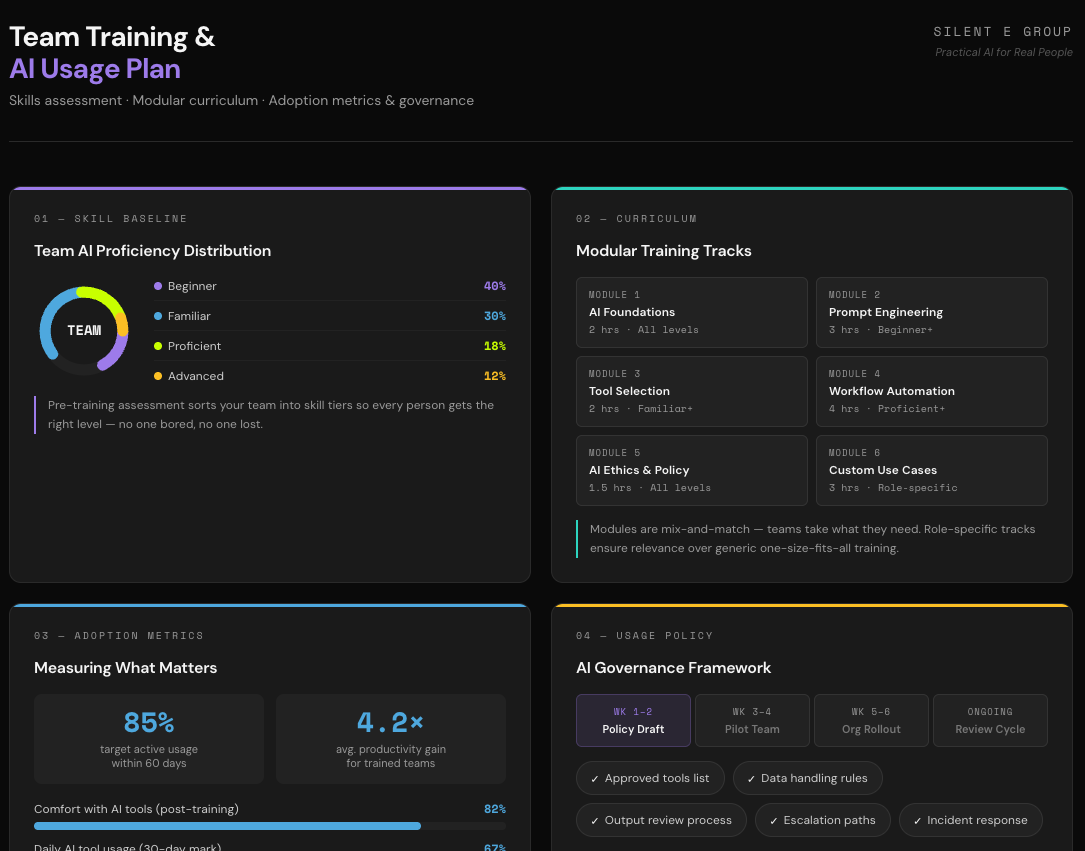Click the blue Familiar legend dot

point(157,316)
